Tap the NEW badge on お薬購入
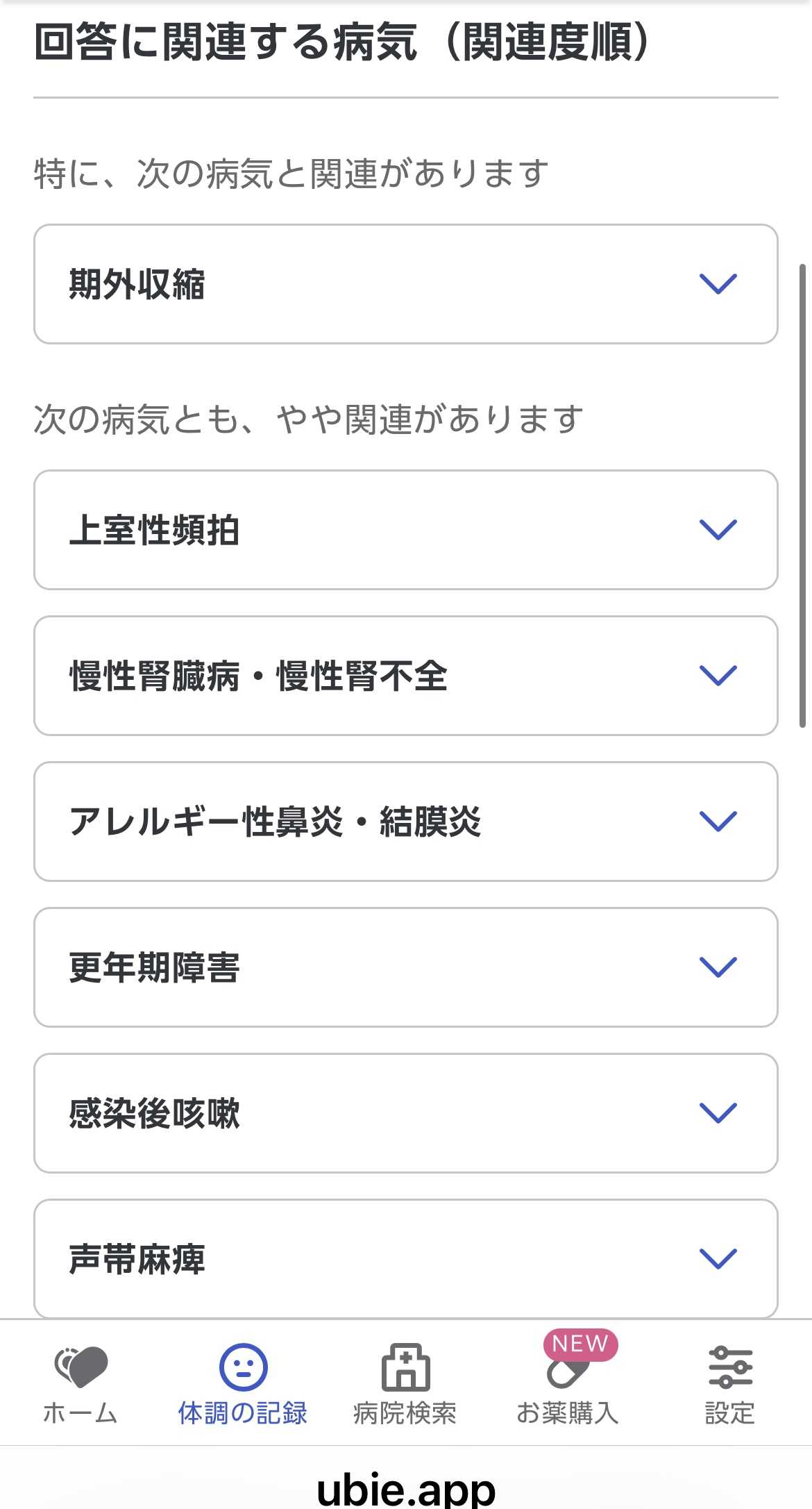Viewport: 812px width, 1509px height. coord(580,1344)
